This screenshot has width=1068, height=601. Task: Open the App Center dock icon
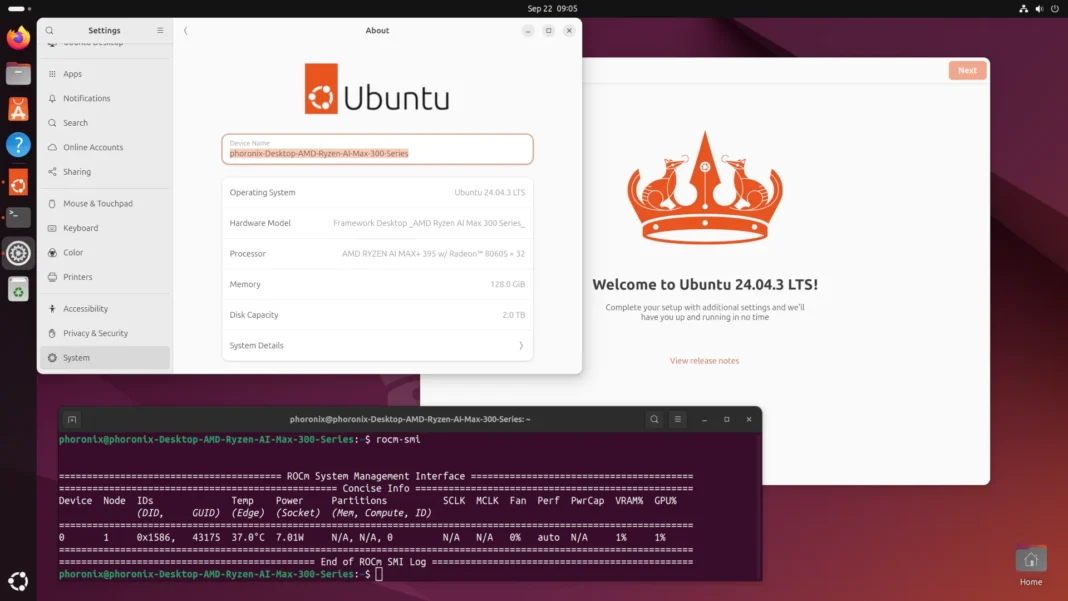coord(18,109)
